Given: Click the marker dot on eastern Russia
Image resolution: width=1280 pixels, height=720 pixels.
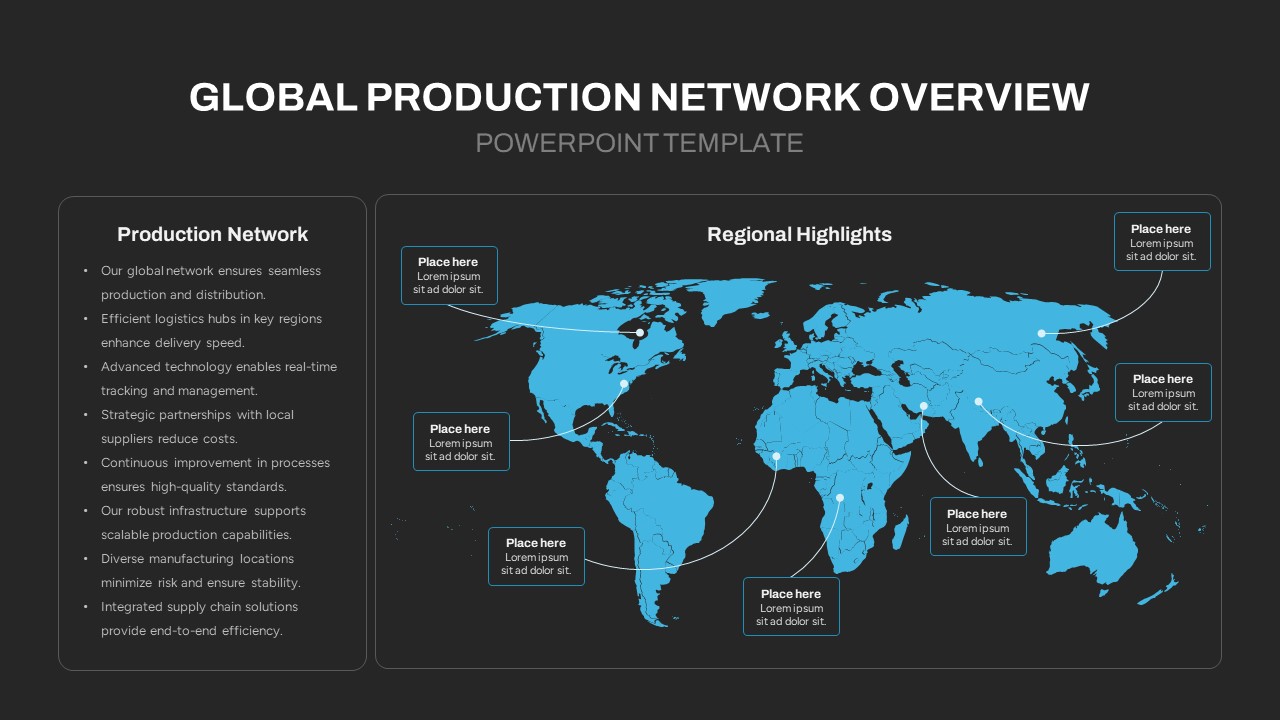Looking at the screenshot, I should [x=1041, y=333].
